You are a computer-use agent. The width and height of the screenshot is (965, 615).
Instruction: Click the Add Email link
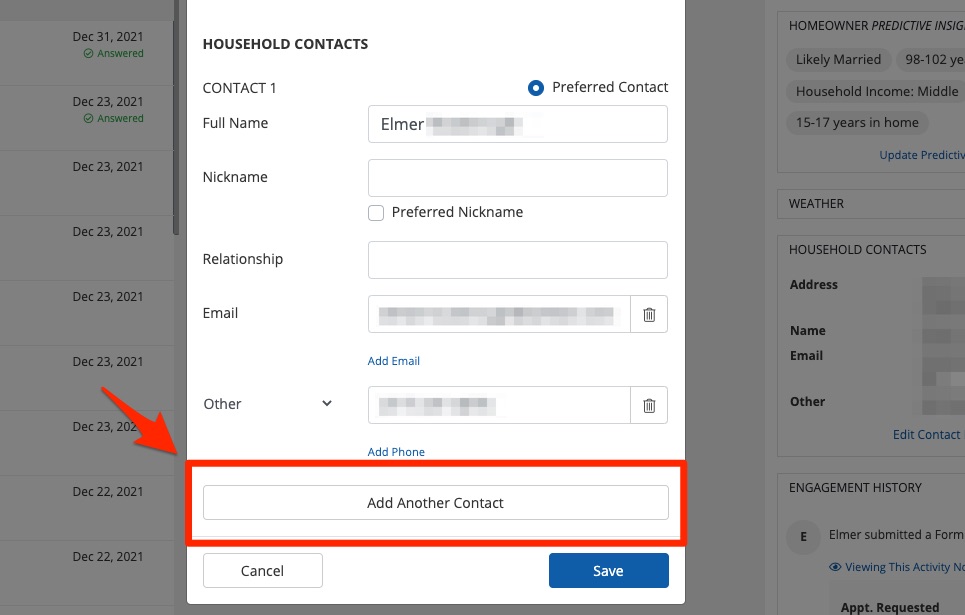pyautogui.click(x=393, y=360)
